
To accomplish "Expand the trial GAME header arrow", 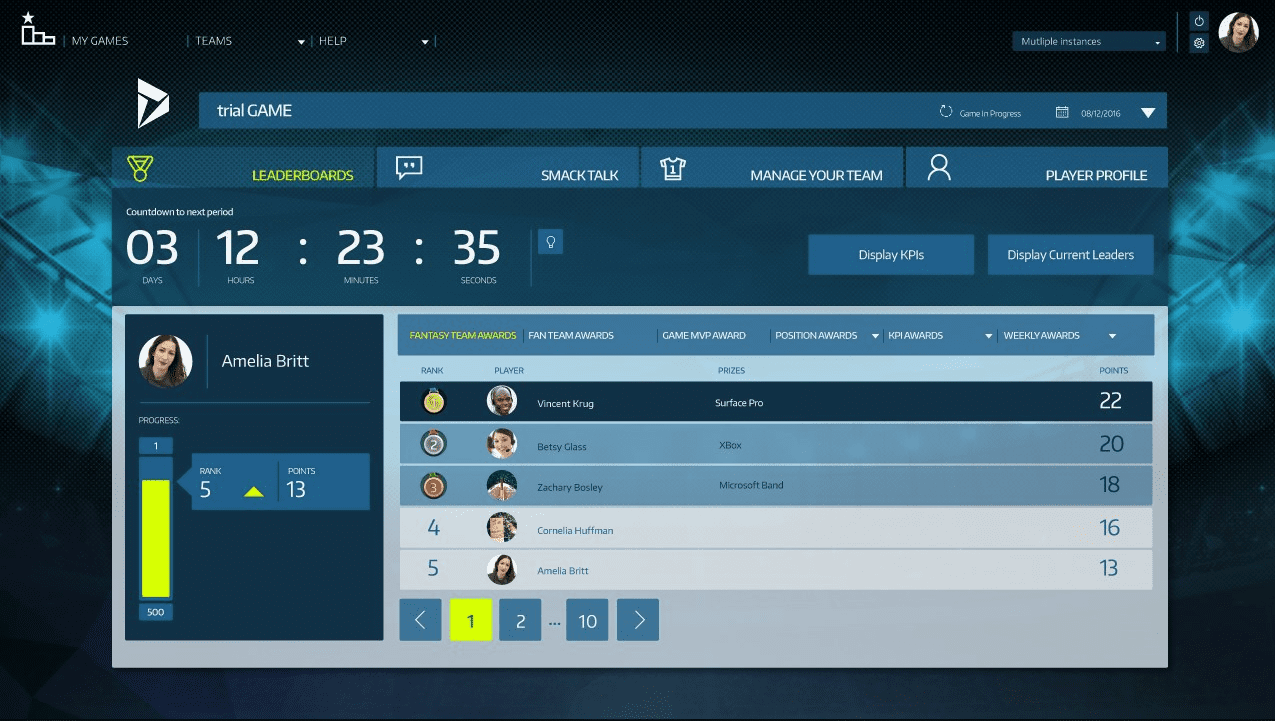I will tap(1148, 113).
